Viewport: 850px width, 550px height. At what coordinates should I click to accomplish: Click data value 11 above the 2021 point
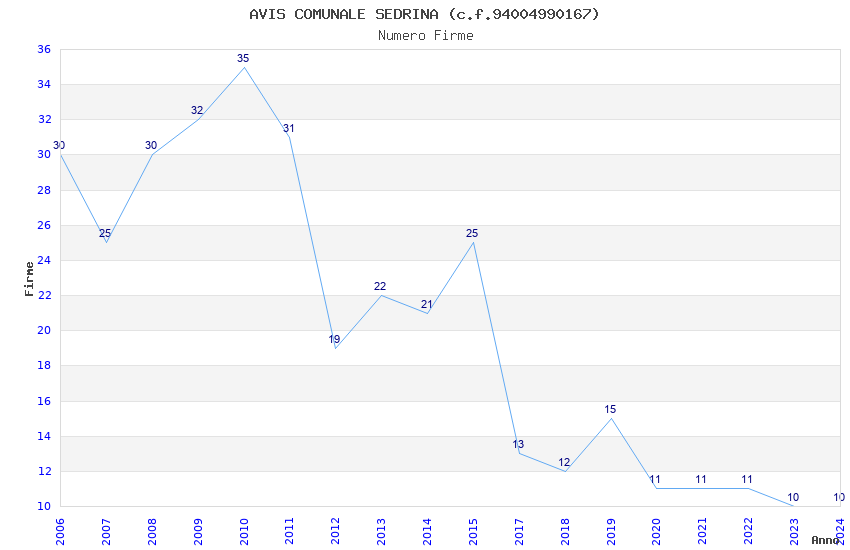coord(701,480)
